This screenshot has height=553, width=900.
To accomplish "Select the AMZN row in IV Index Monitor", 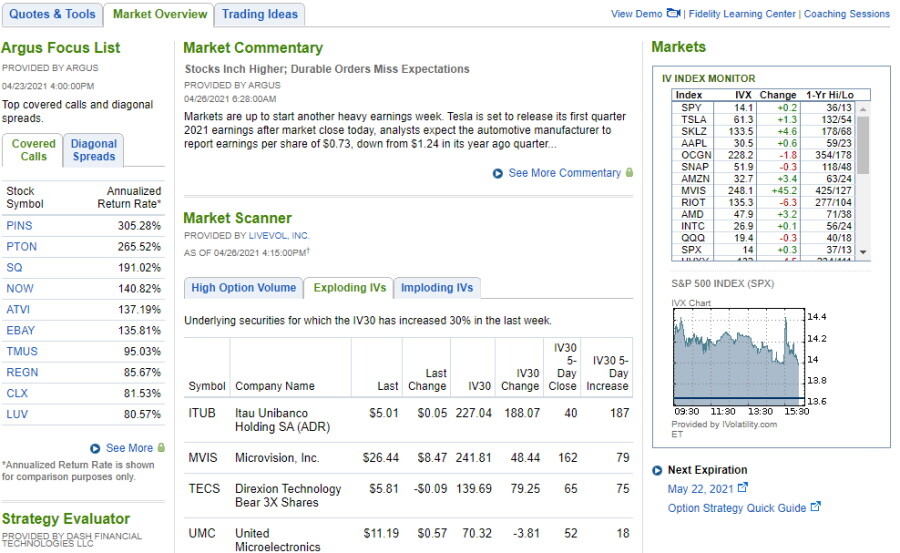I will point(763,179).
